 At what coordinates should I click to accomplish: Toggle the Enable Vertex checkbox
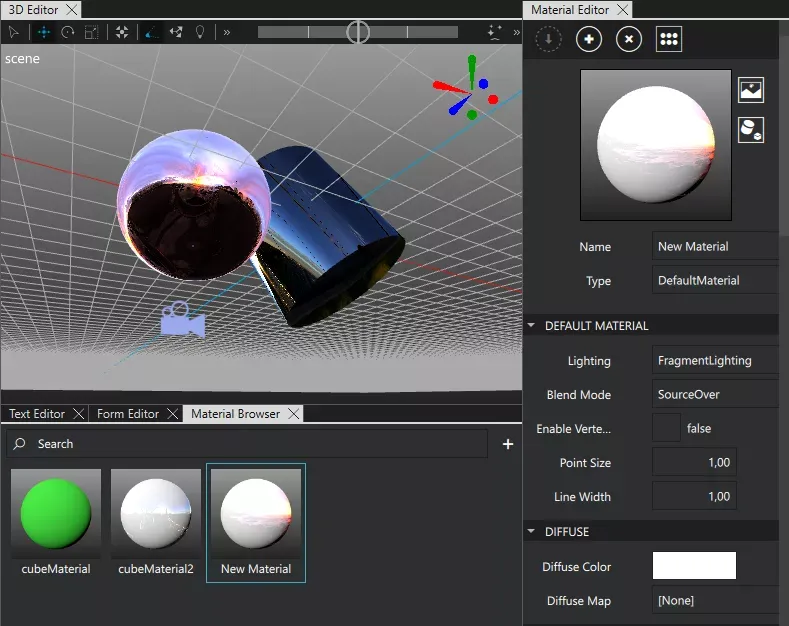point(666,428)
